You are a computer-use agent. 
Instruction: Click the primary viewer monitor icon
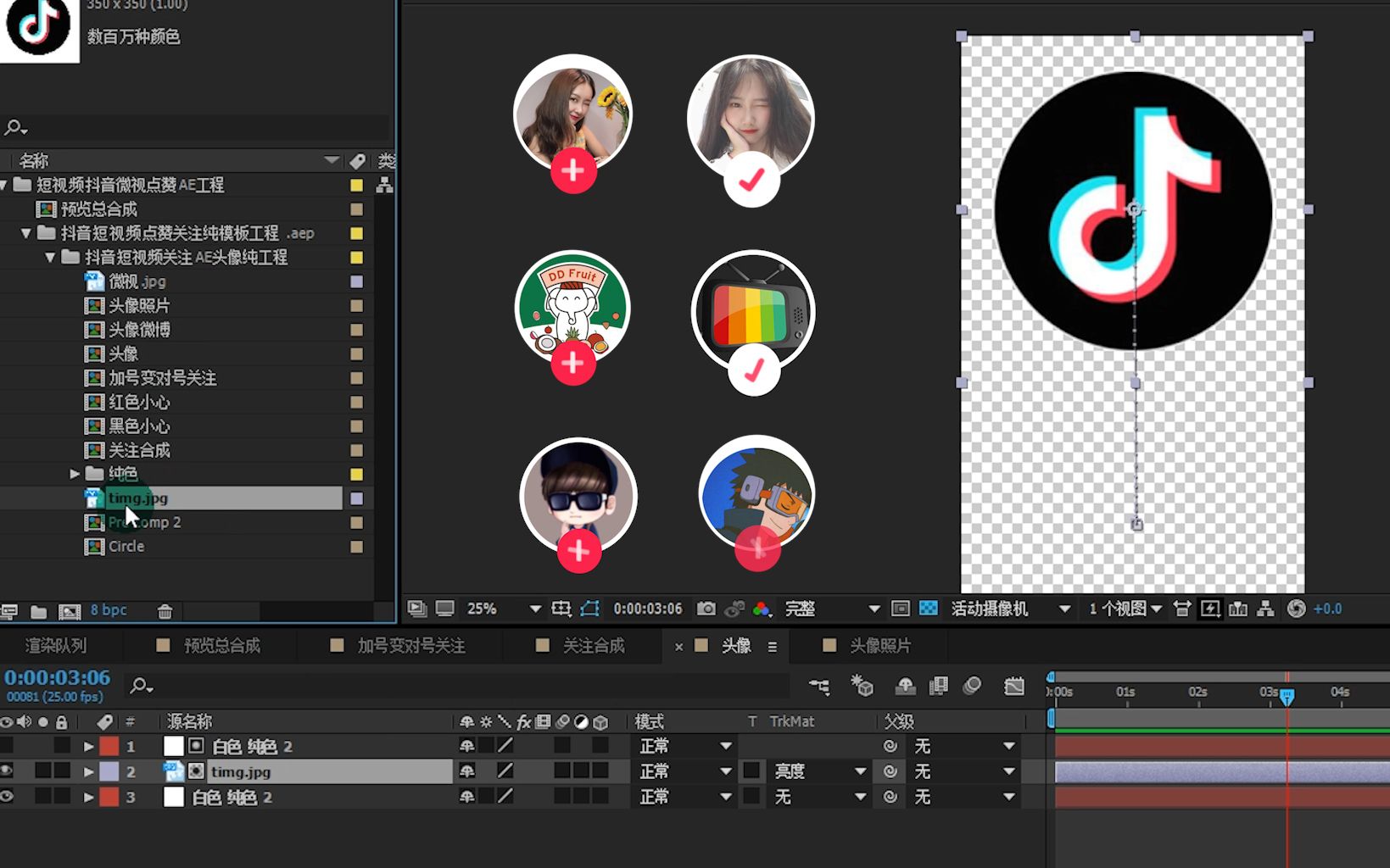coord(444,609)
